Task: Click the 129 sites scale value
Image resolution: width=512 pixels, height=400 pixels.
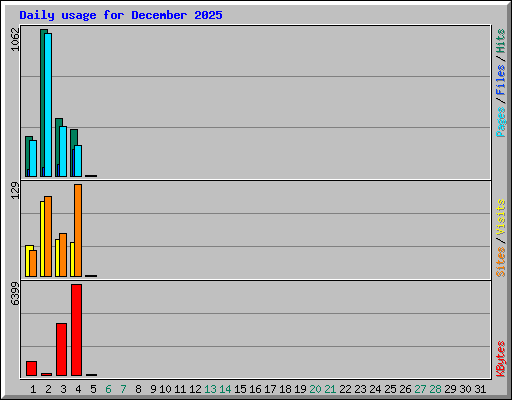Action: click(x=15, y=190)
